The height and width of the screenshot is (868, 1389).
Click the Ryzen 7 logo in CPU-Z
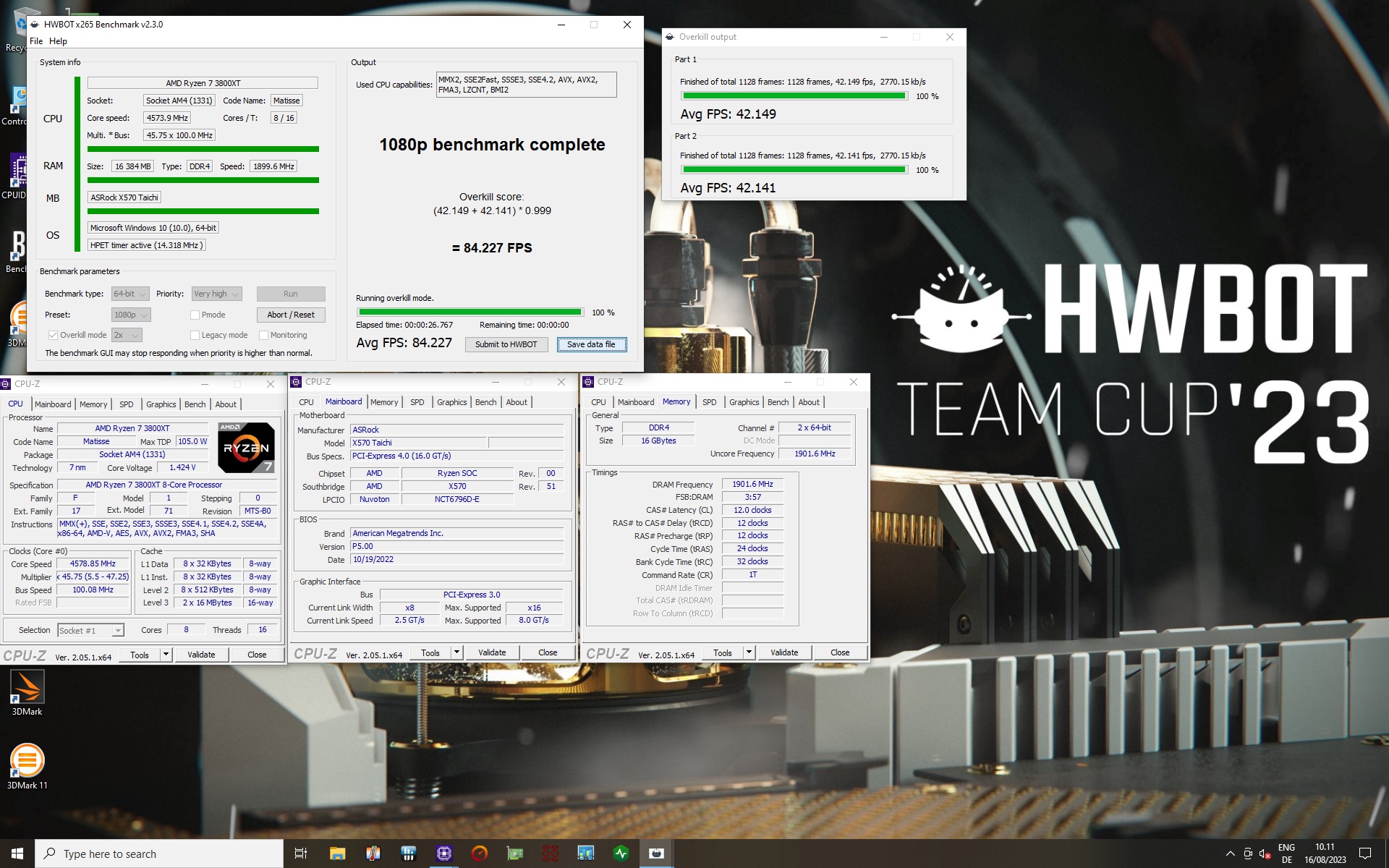(x=246, y=447)
